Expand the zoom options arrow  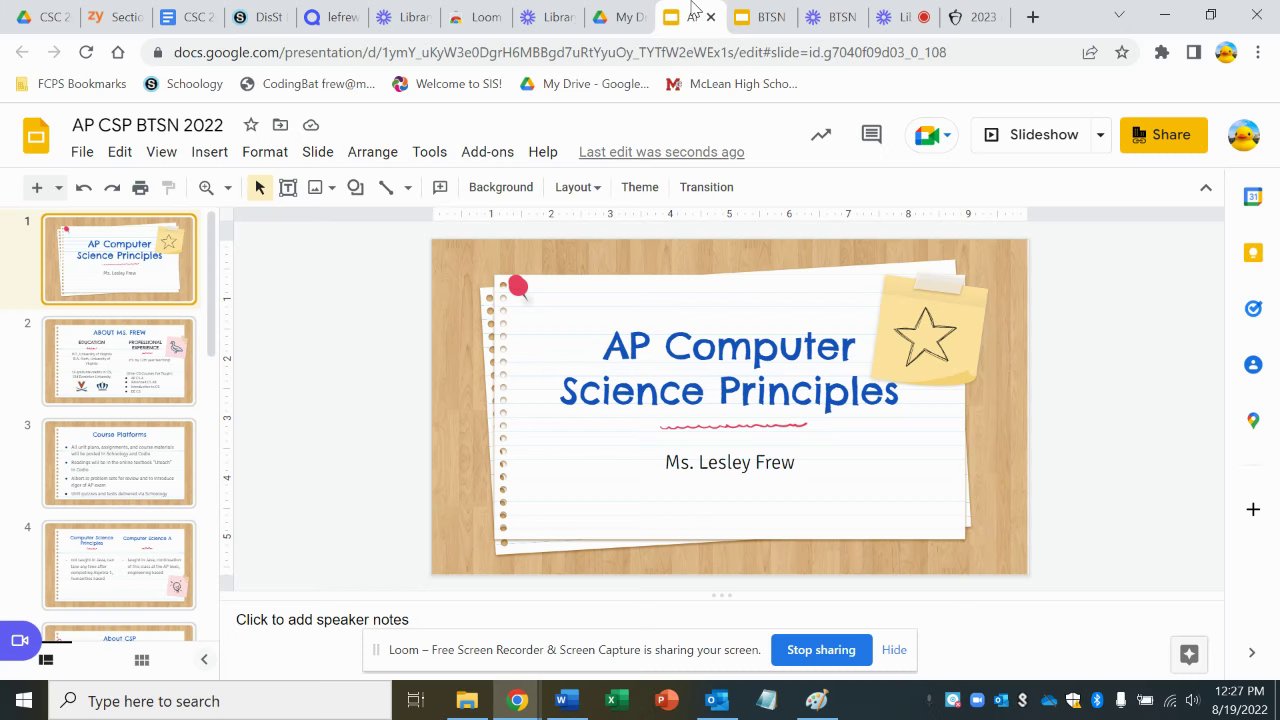228,187
